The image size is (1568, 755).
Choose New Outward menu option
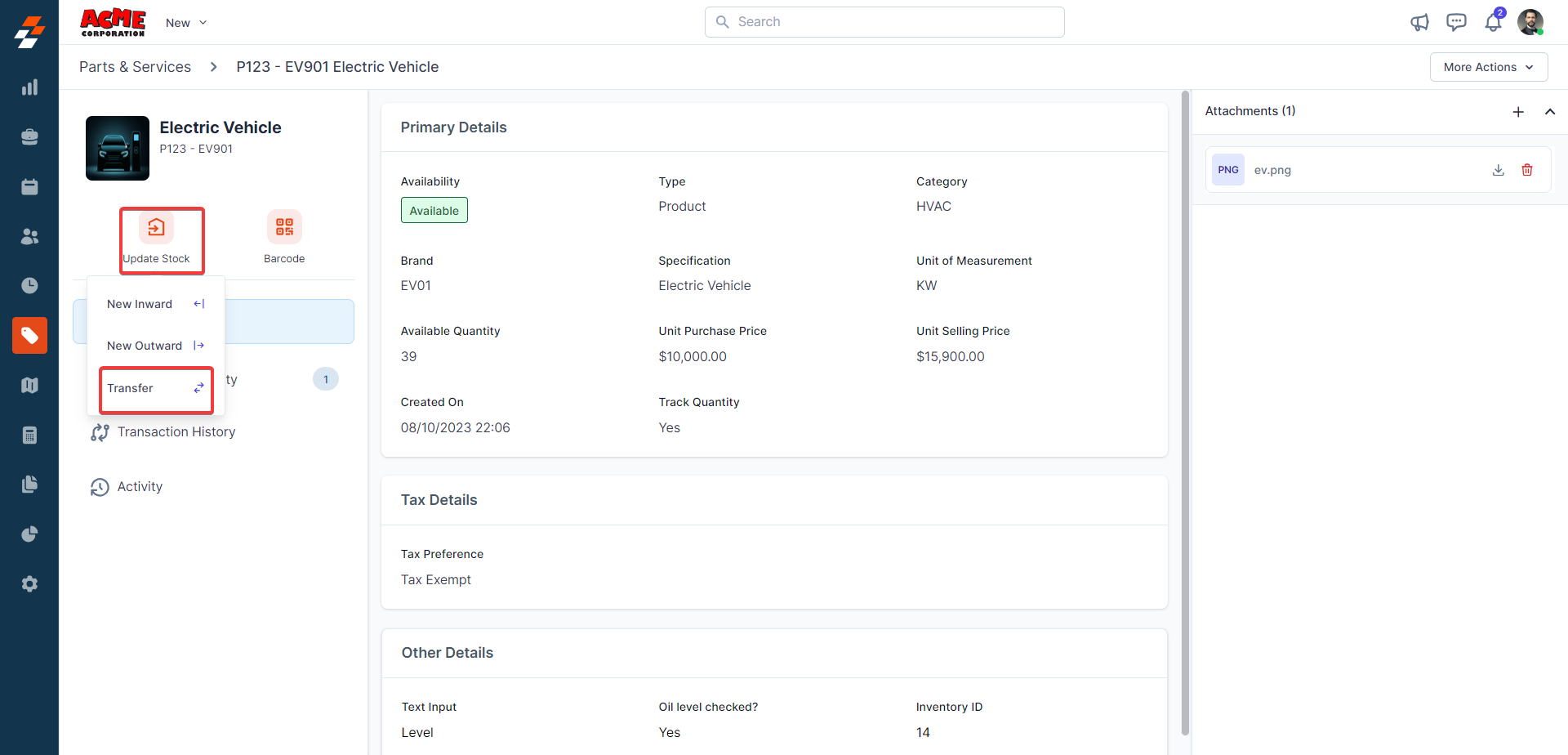[155, 346]
